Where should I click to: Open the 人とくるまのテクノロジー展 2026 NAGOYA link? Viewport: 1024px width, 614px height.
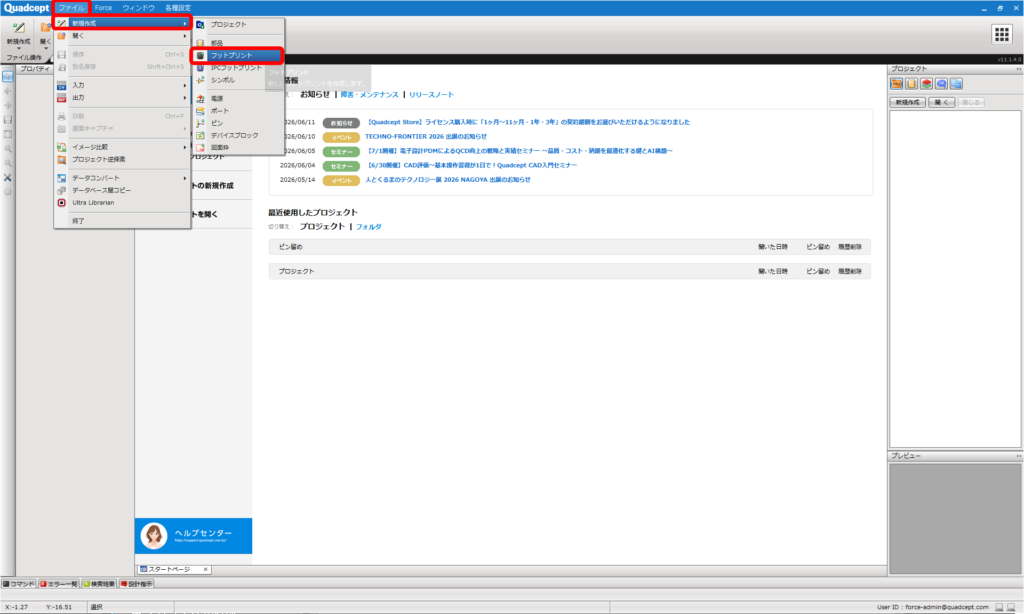(448, 180)
